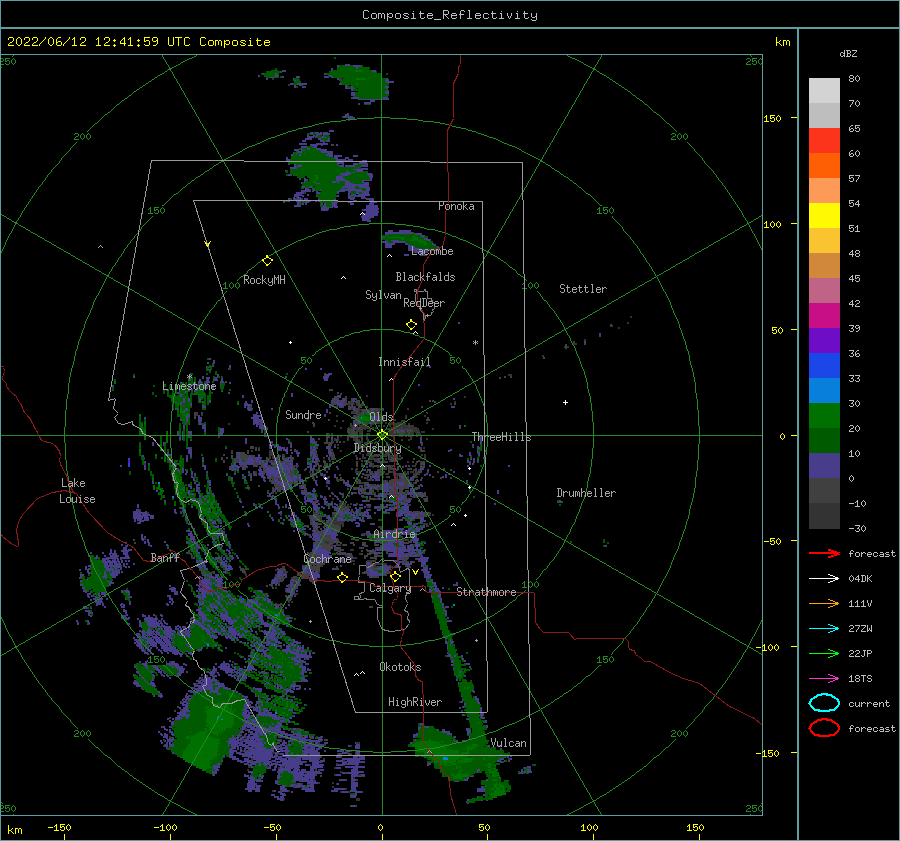The width and height of the screenshot is (900, 841).
Task: Click the Composite_Reflectivity title
Action: coord(450,15)
